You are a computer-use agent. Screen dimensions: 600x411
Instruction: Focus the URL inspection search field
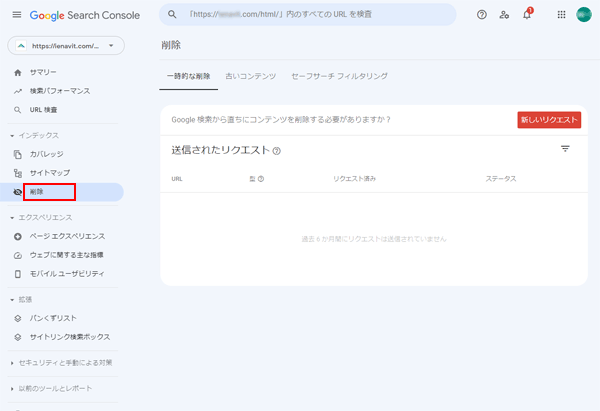[308, 15]
